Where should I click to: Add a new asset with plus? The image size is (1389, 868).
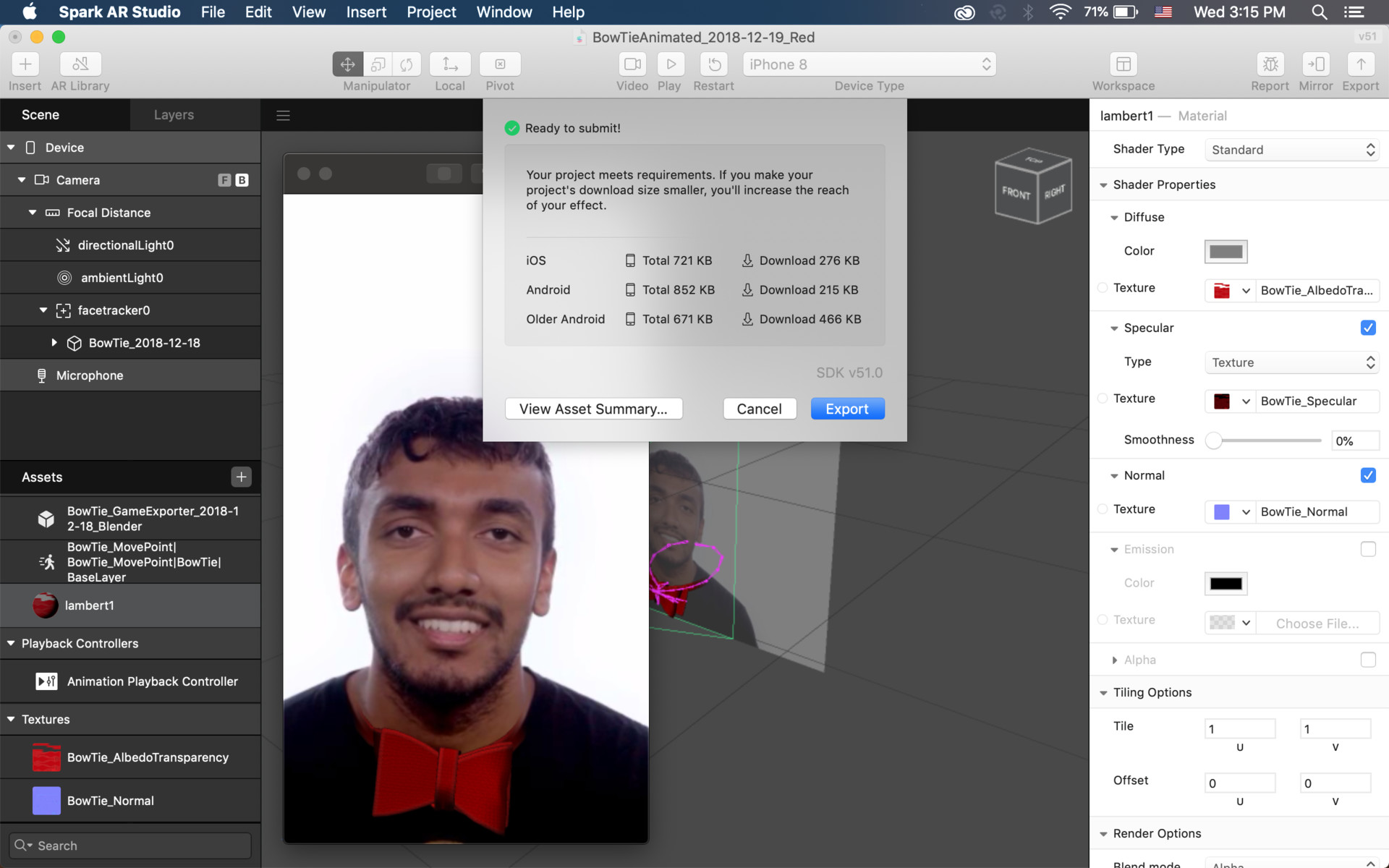point(241,477)
